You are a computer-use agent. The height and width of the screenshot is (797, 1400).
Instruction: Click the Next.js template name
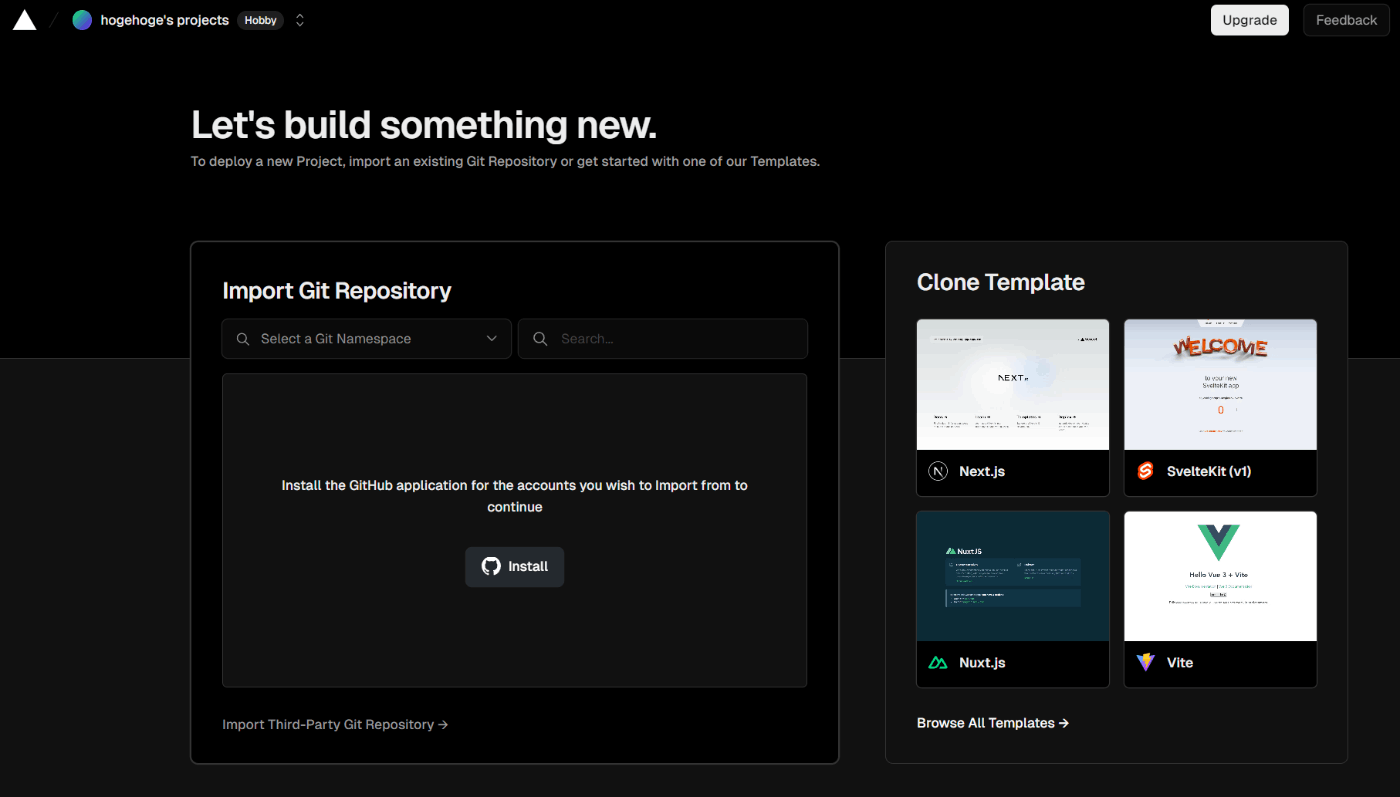pos(982,471)
